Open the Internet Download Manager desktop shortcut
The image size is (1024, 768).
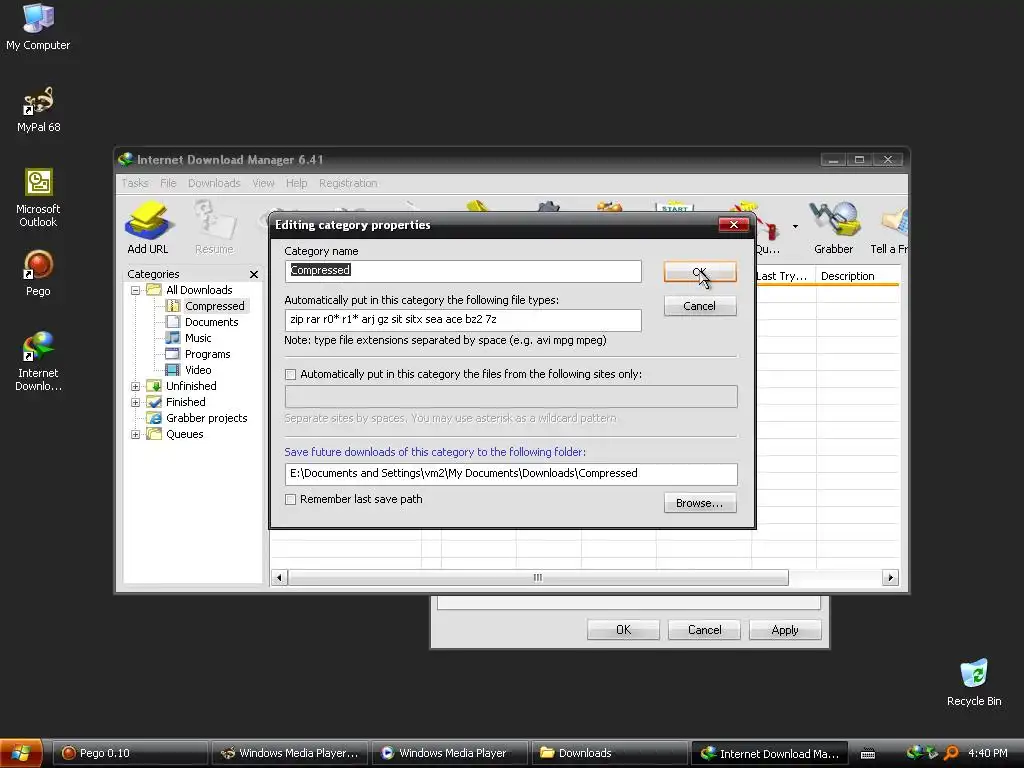tap(38, 361)
